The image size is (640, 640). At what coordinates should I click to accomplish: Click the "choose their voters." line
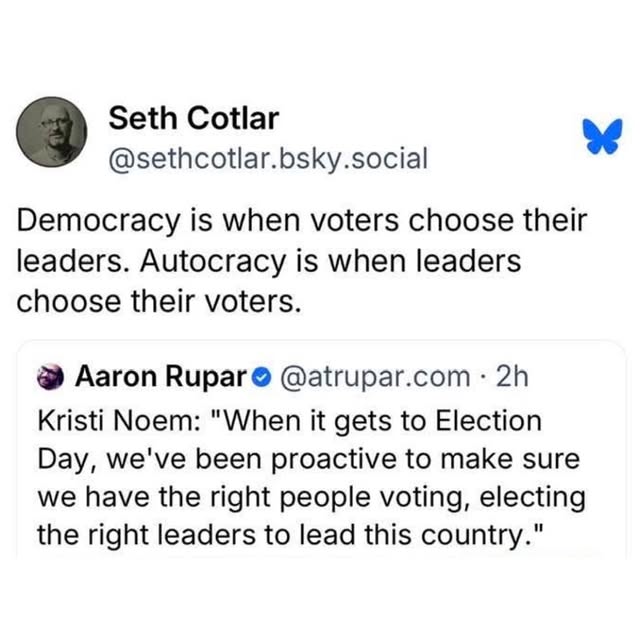(x=158, y=300)
